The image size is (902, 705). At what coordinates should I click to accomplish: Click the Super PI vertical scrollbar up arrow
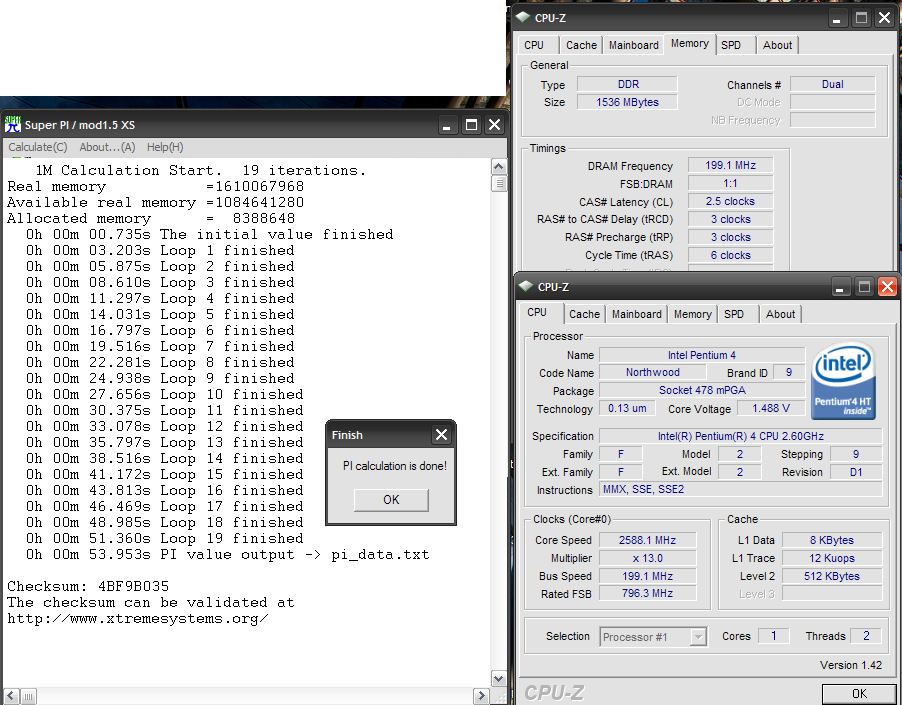click(x=499, y=167)
